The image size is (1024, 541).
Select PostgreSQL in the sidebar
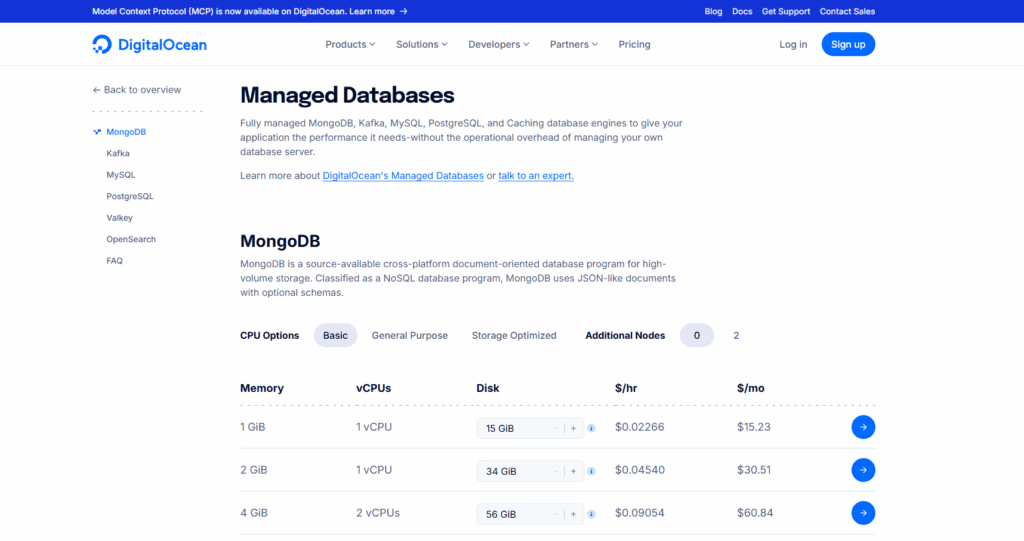[130, 197]
